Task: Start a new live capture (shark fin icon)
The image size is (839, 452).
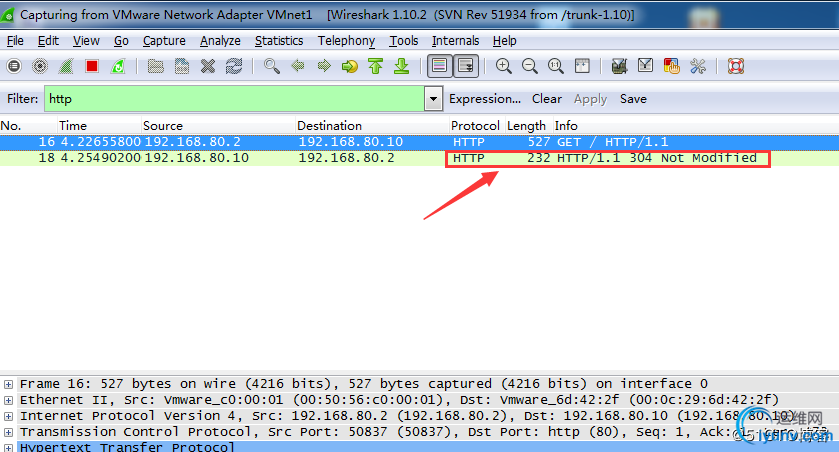Action: [x=66, y=66]
